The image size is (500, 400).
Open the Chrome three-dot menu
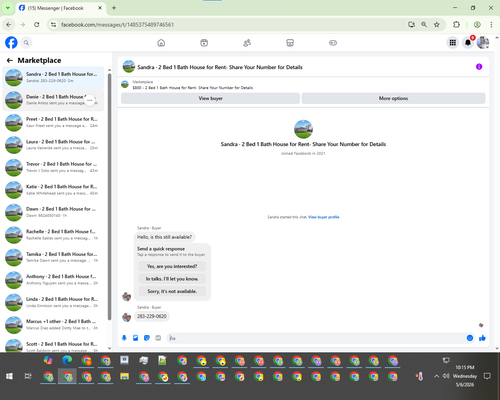pyautogui.click(x=491, y=25)
